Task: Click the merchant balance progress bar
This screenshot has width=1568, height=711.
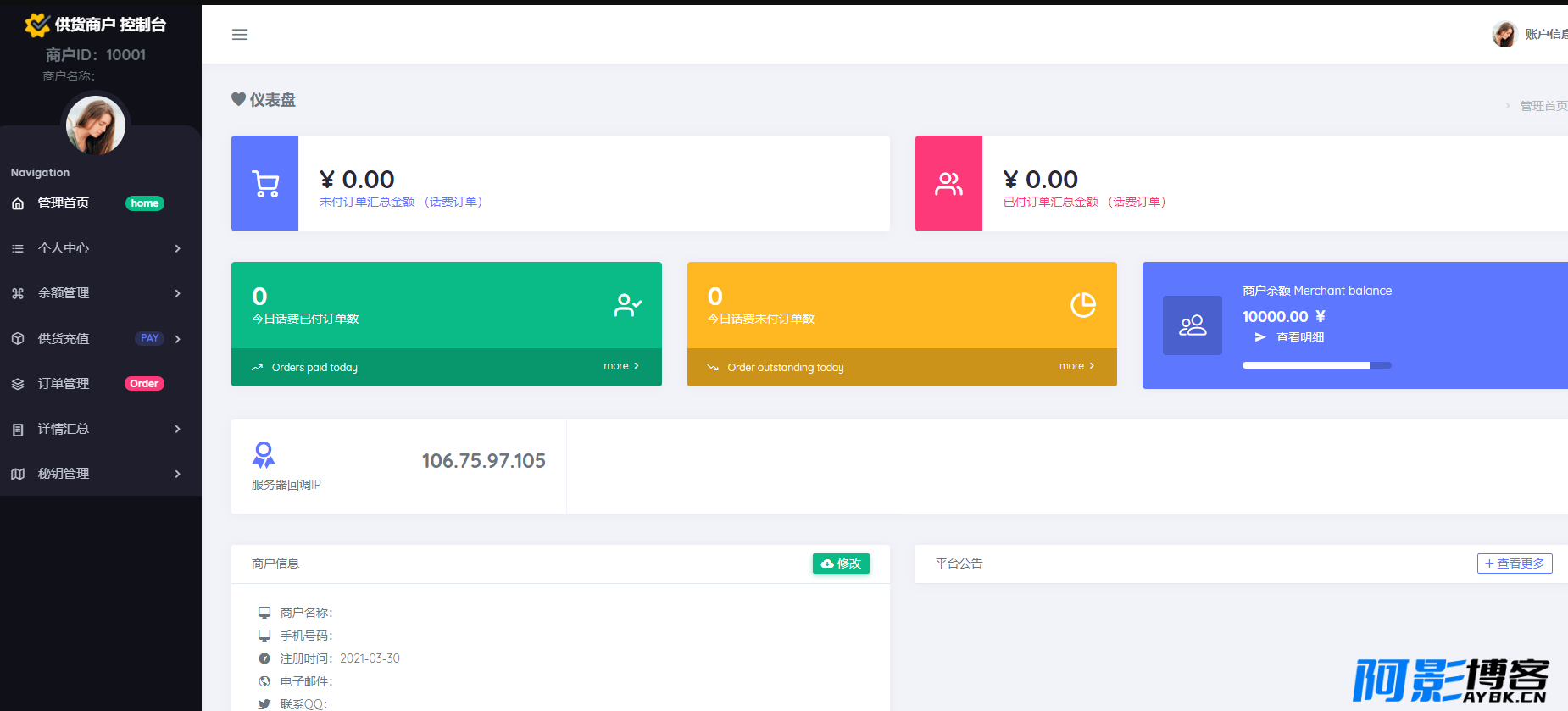Action: click(x=1317, y=365)
